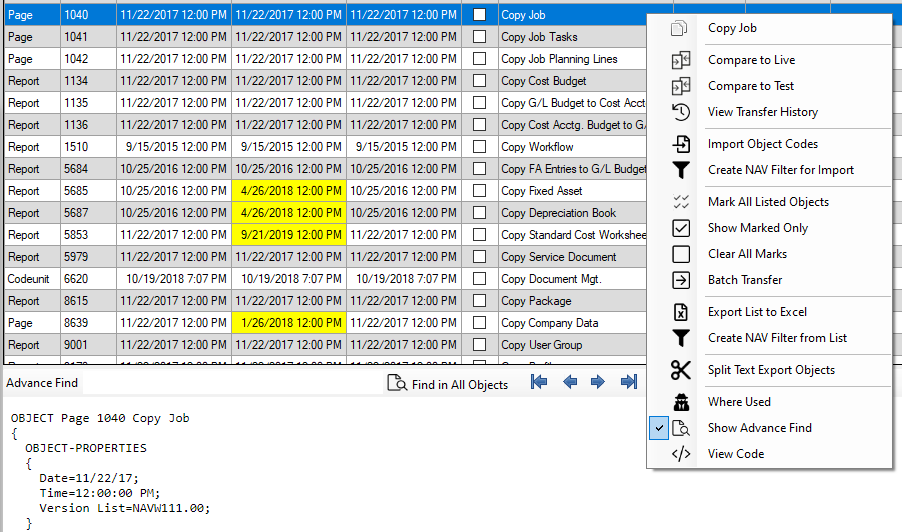
Task: Click the Split Text Export Objects scissors icon
Action: pyautogui.click(x=681, y=370)
